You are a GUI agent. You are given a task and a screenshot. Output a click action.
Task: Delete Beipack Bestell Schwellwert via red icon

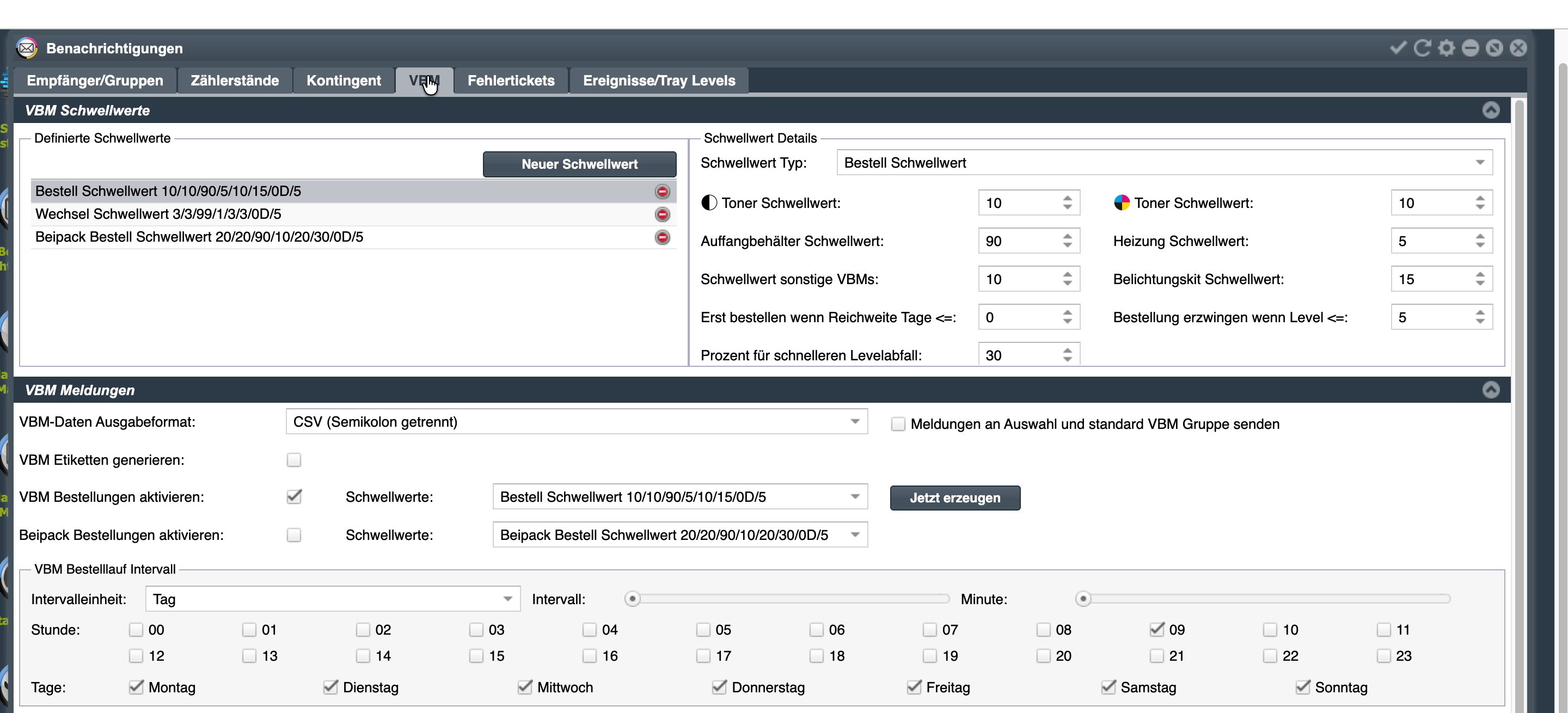(x=662, y=237)
